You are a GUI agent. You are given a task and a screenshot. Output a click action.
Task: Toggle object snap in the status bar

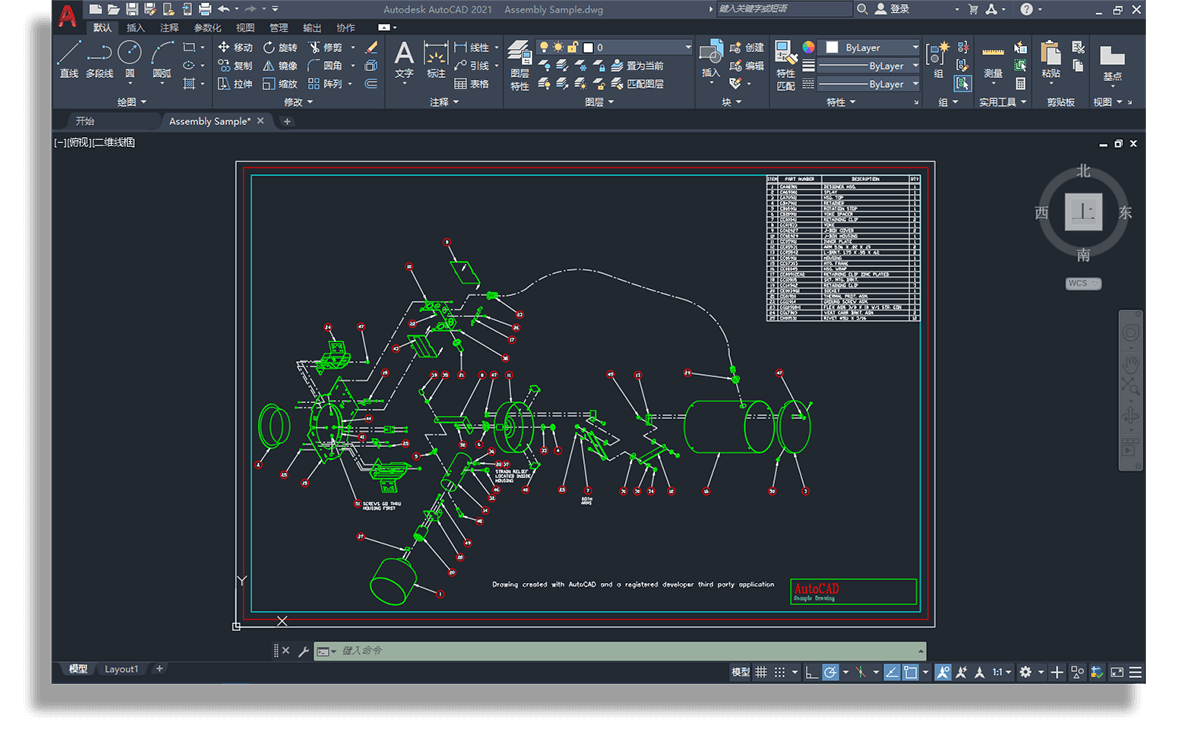click(910, 672)
